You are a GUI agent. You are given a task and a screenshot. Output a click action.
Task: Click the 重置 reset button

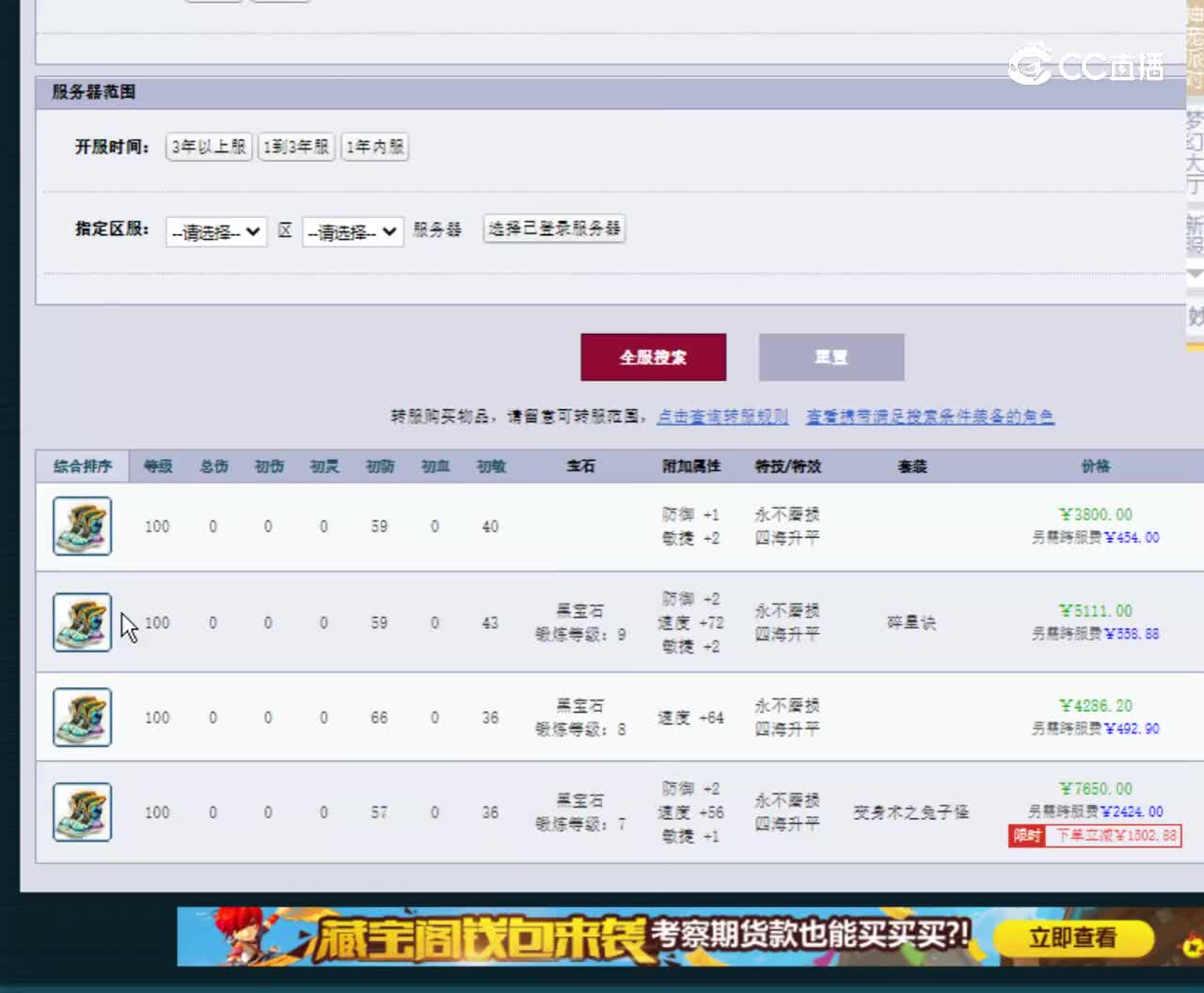[832, 357]
